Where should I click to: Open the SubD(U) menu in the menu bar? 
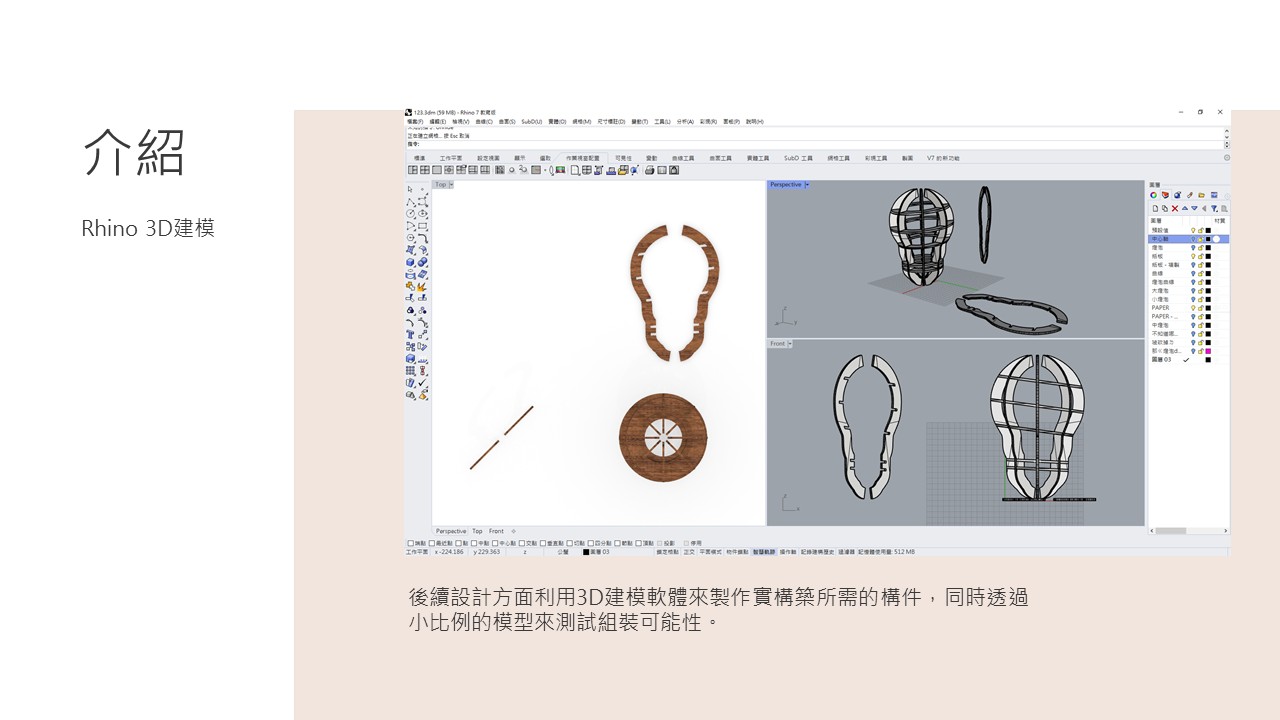pos(531,122)
